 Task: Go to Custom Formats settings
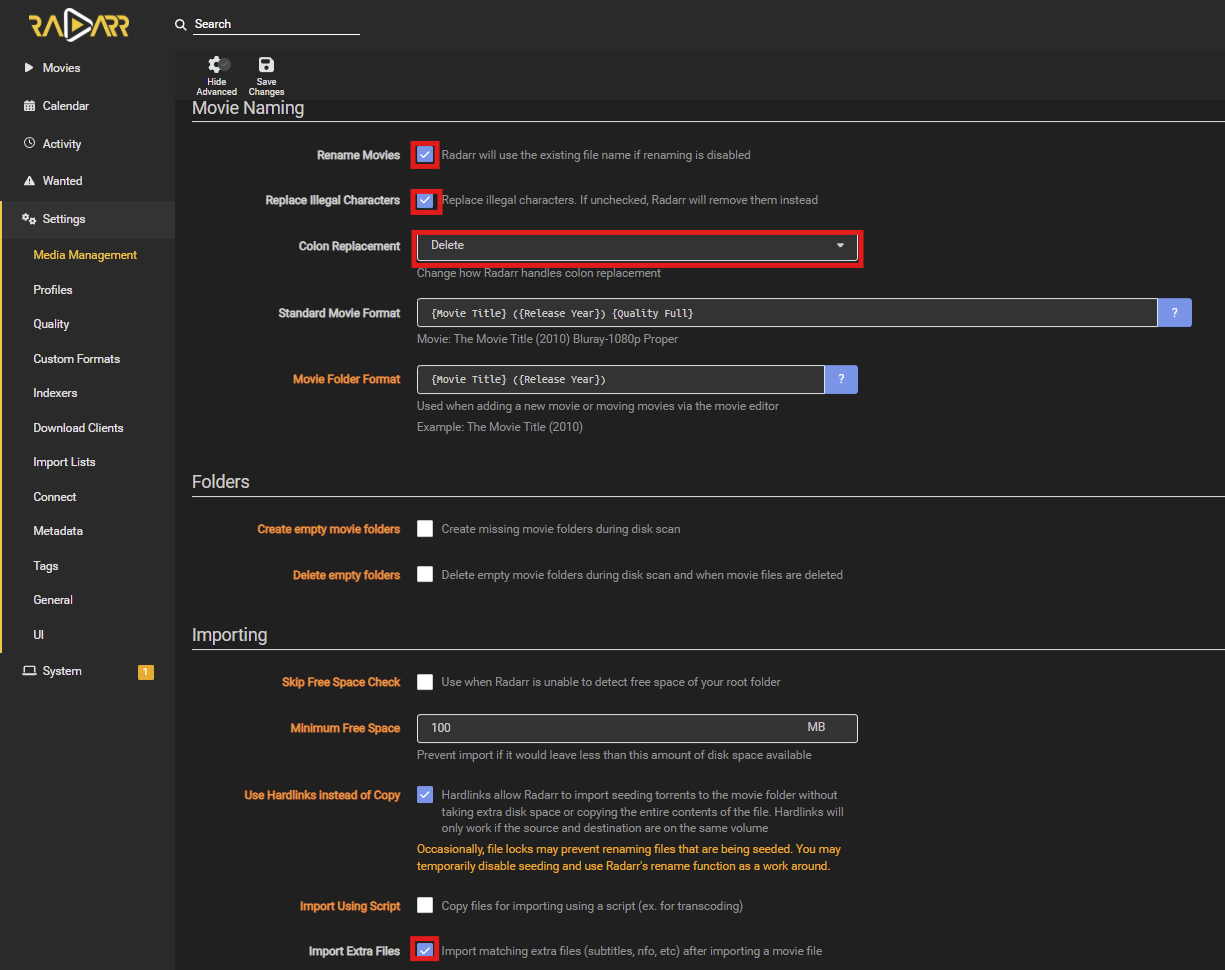pyautogui.click(x=76, y=359)
